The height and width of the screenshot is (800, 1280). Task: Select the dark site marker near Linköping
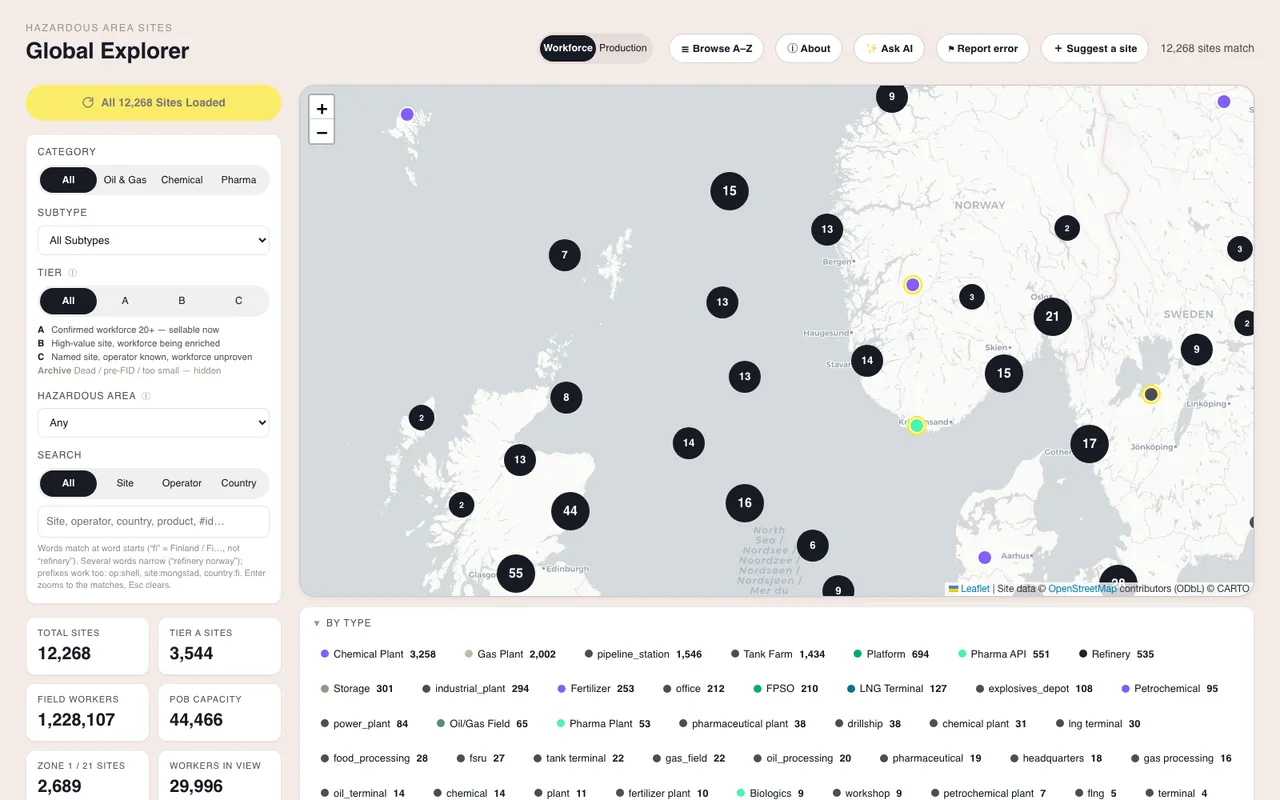pos(1151,395)
